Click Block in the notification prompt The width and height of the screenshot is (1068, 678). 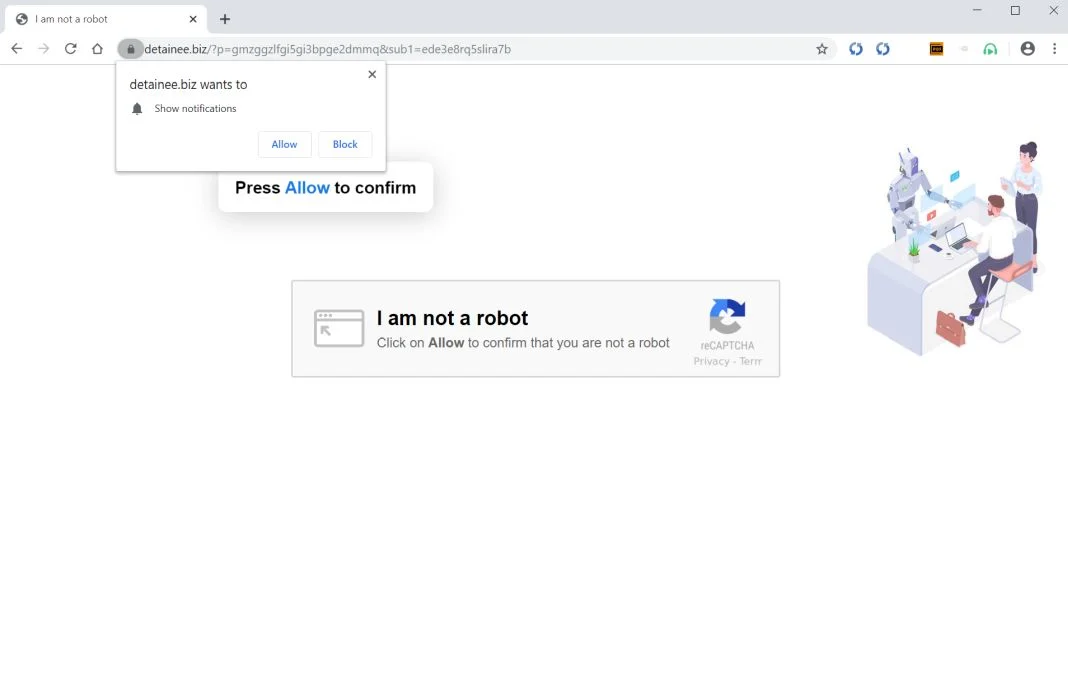(345, 144)
